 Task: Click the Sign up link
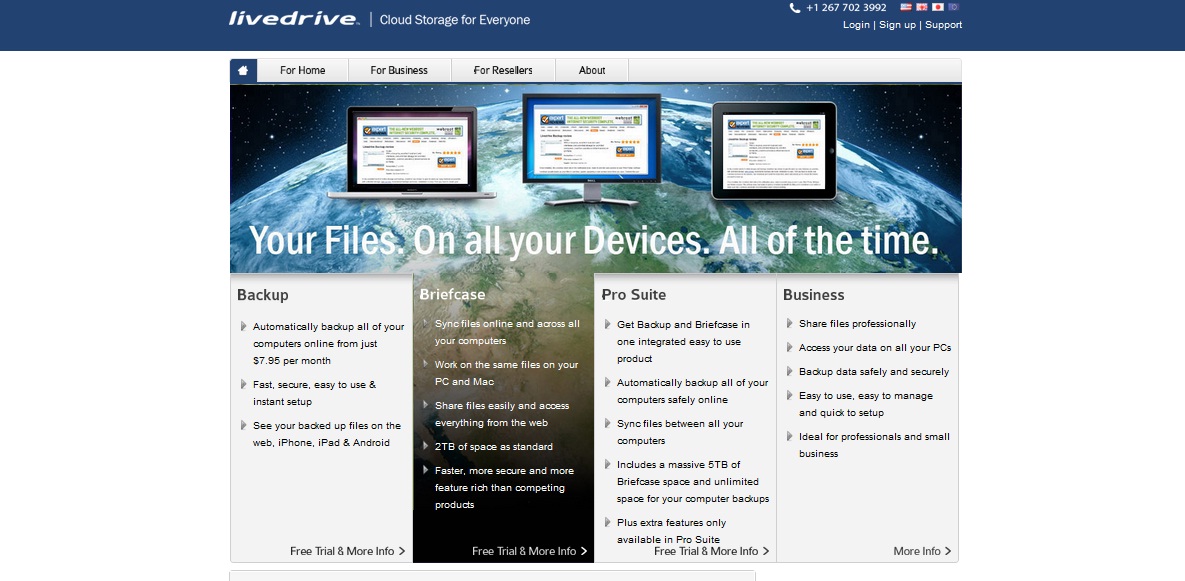(x=897, y=25)
